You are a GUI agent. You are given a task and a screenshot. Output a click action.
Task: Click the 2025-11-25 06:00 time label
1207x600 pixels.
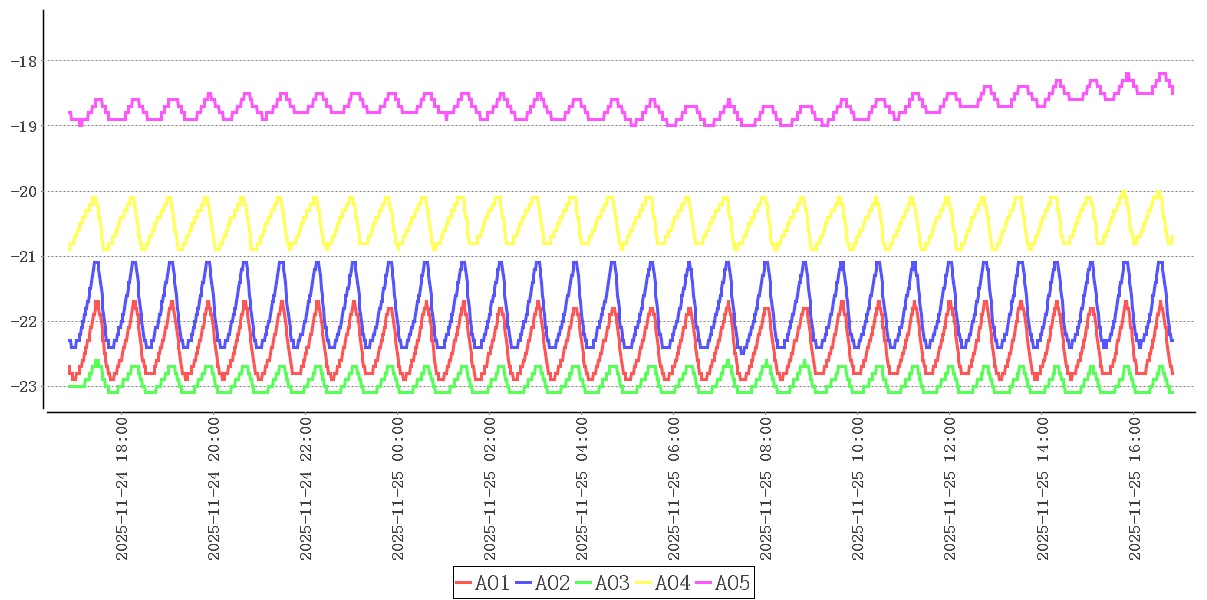point(674,489)
